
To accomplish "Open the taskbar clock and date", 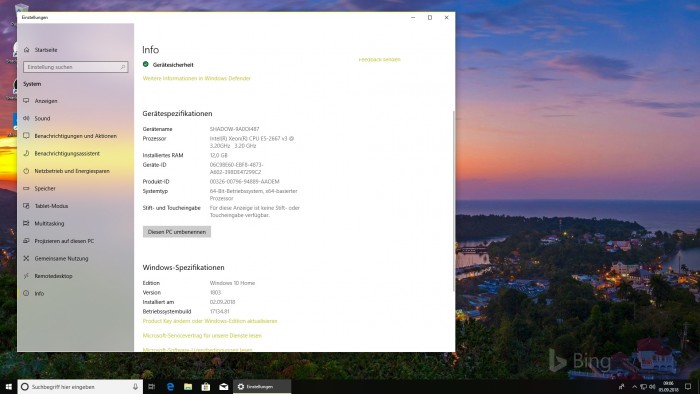I will (668, 387).
